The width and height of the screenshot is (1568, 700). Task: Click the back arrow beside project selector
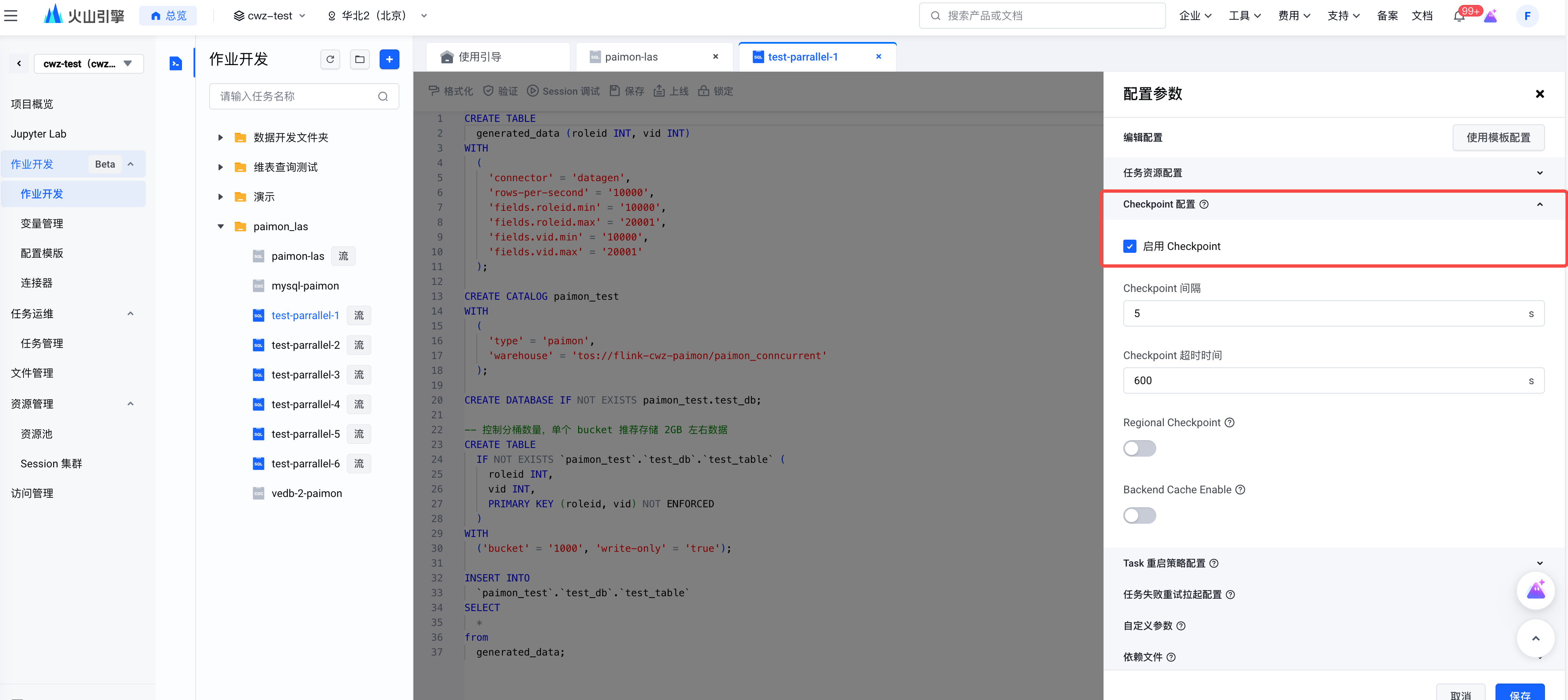coord(19,63)
